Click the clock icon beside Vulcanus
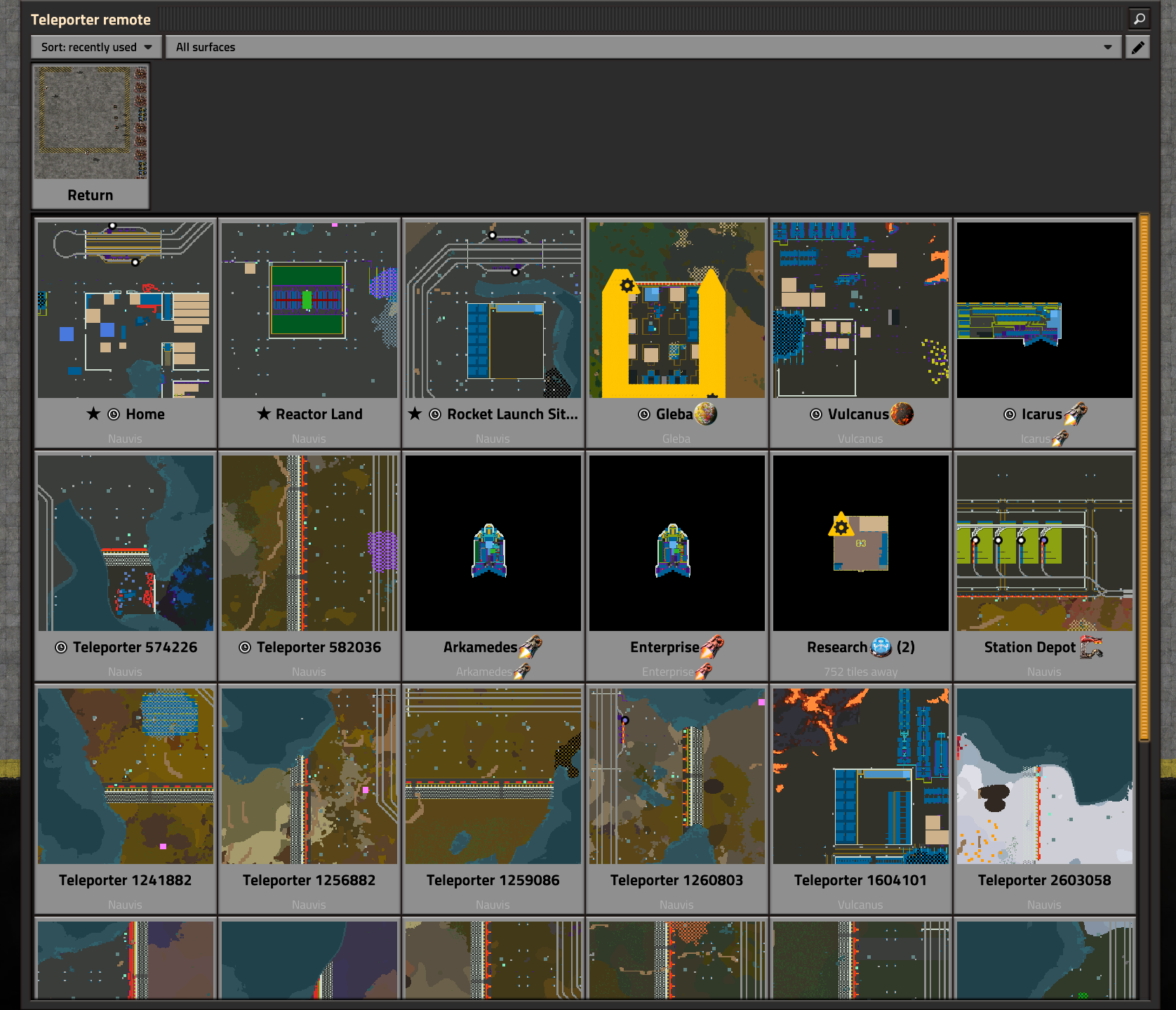Viewport: 1176px width, 1010px height. [816, 414]
